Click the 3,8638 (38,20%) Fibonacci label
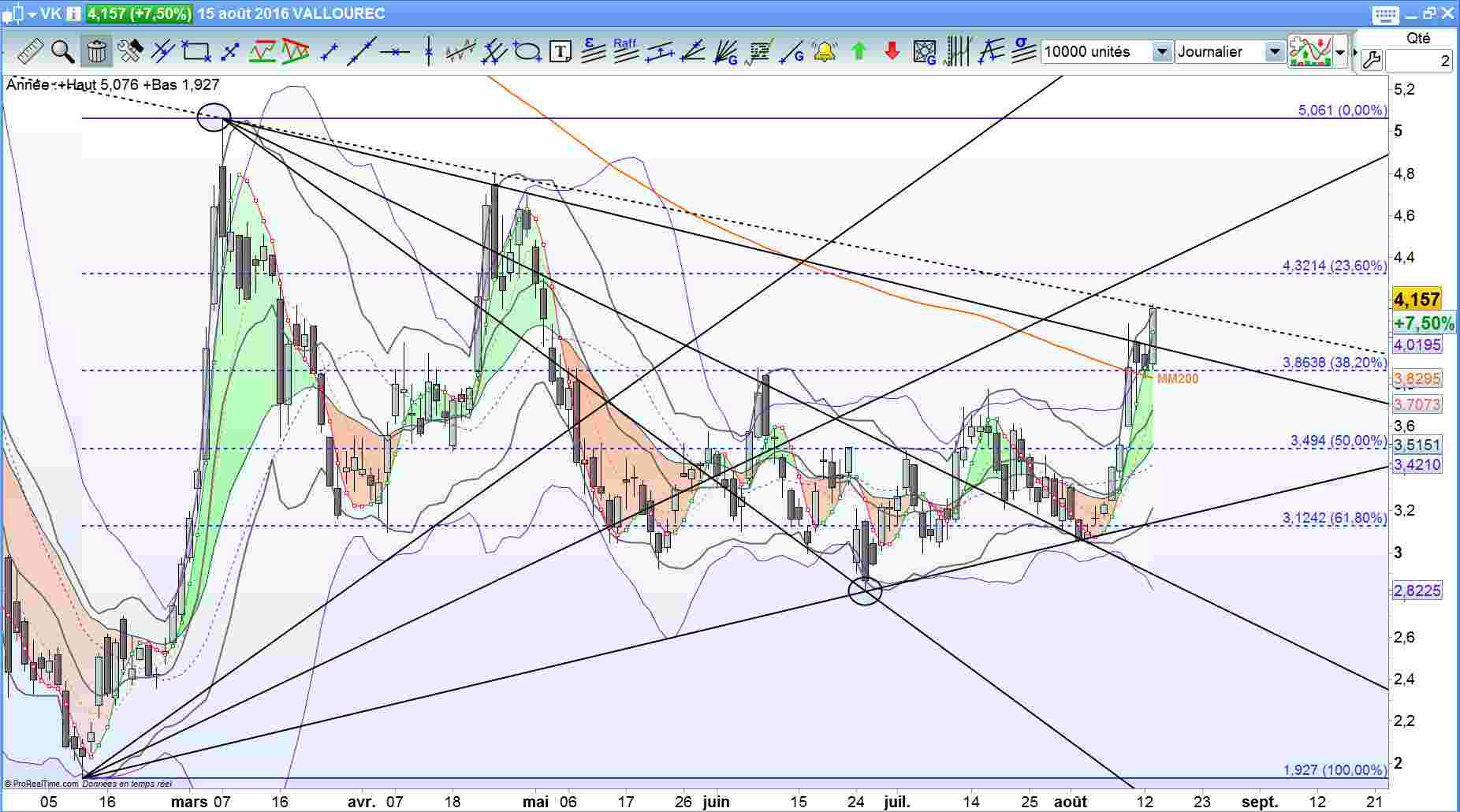Viewport: 1460px width, 812px height. tap(1334, 363)
